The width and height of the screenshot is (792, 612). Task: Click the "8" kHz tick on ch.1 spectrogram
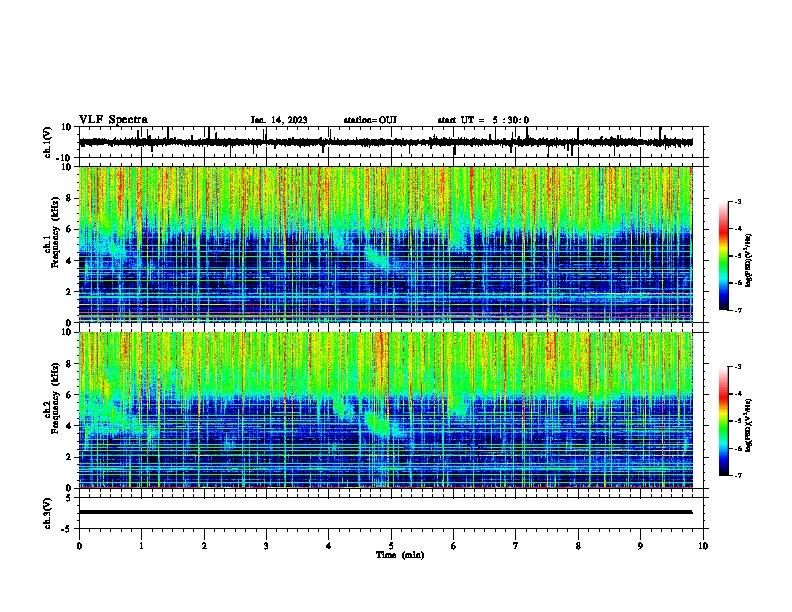[69, 198]
